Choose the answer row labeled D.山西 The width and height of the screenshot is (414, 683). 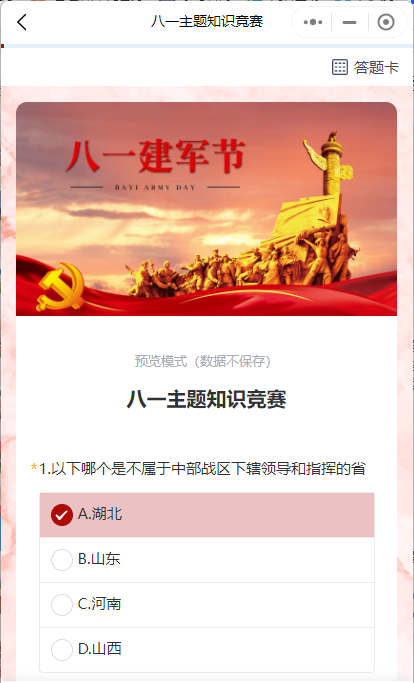[x=207, y=650]
